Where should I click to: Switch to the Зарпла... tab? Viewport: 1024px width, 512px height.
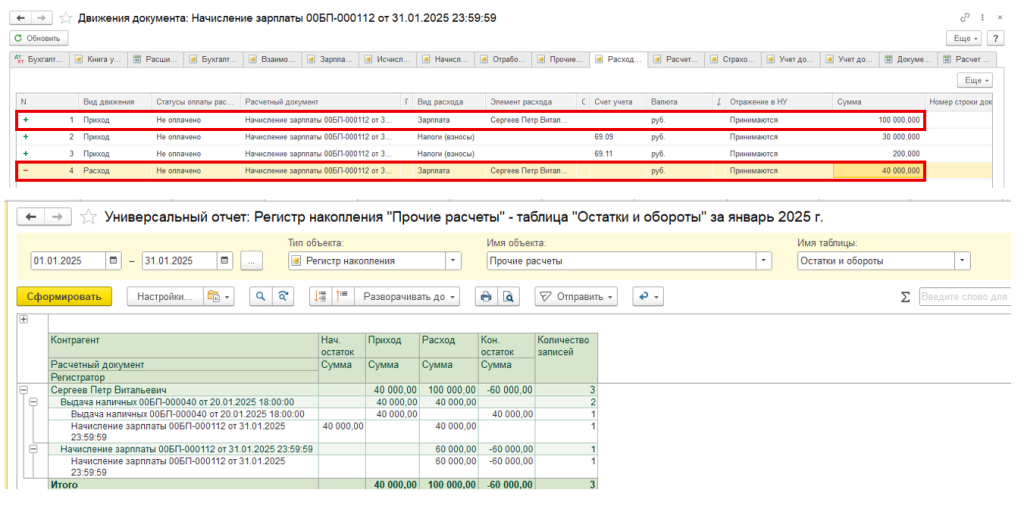click(329, 59)
